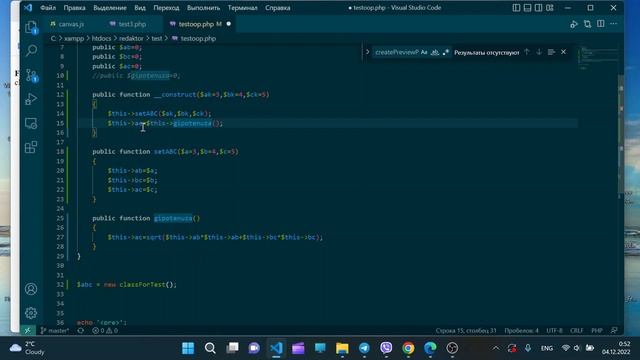Open the editor More Actions menu

[x=614, y=24]
